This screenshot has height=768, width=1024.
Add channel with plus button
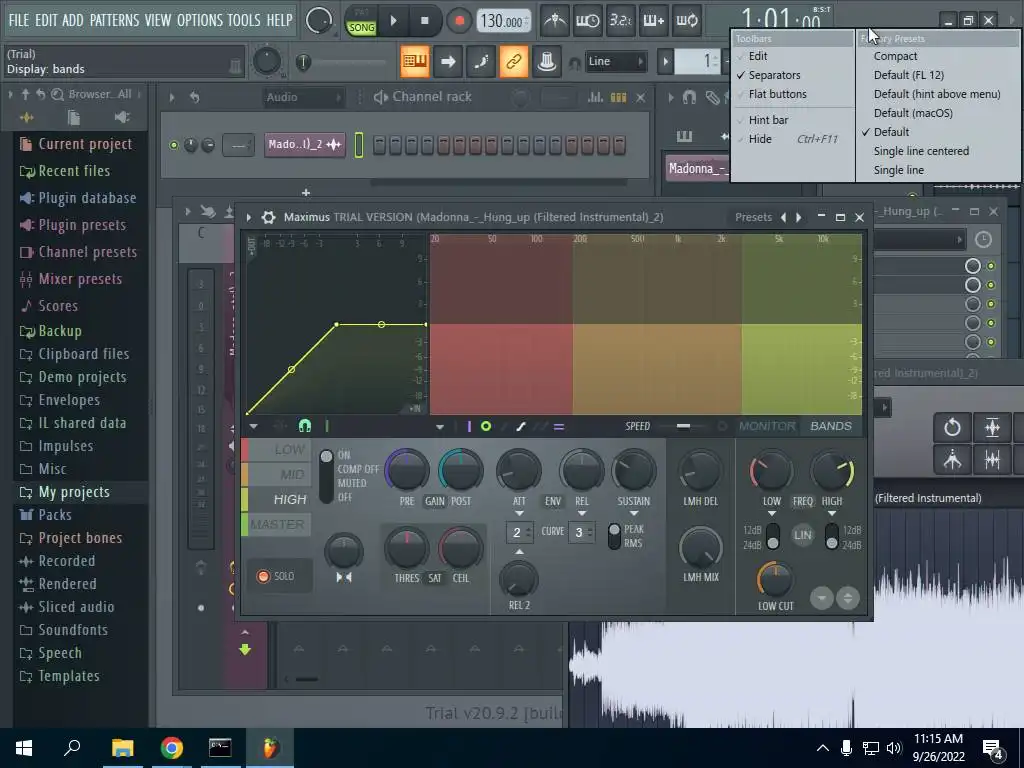pyautogui.click(x=306, y=193)
